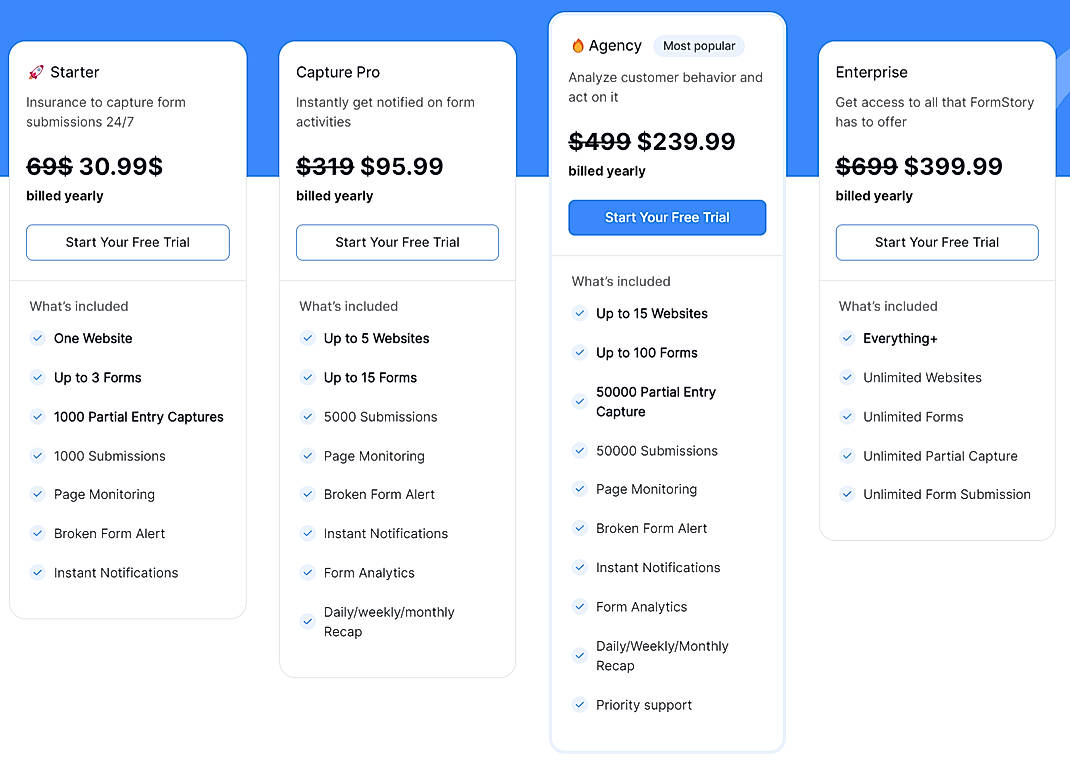The image size is (1070, 765).
Task: Click the crossed-out $699 Enterprise price
Action: [867, 166]
